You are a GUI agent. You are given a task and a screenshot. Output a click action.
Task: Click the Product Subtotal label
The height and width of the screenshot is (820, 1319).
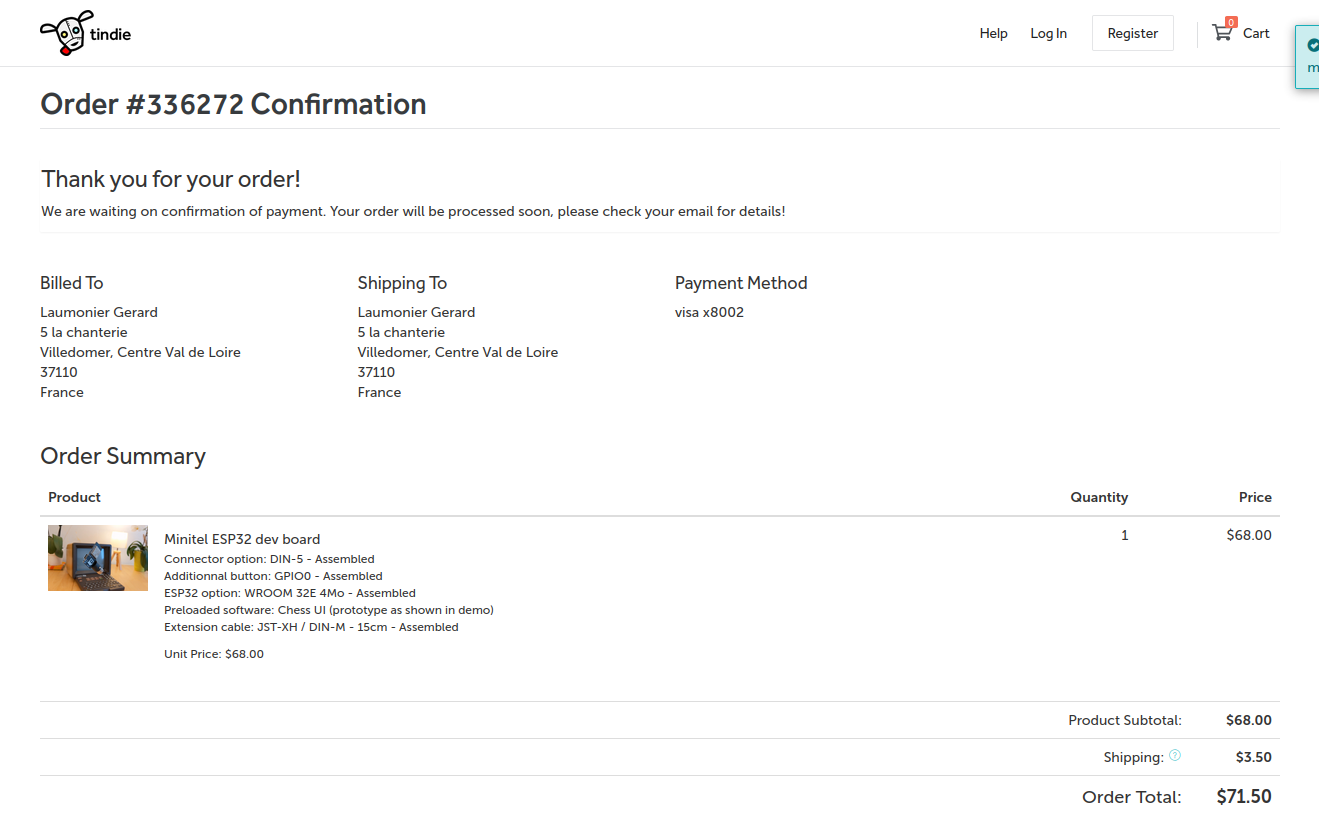point(1124,720)
